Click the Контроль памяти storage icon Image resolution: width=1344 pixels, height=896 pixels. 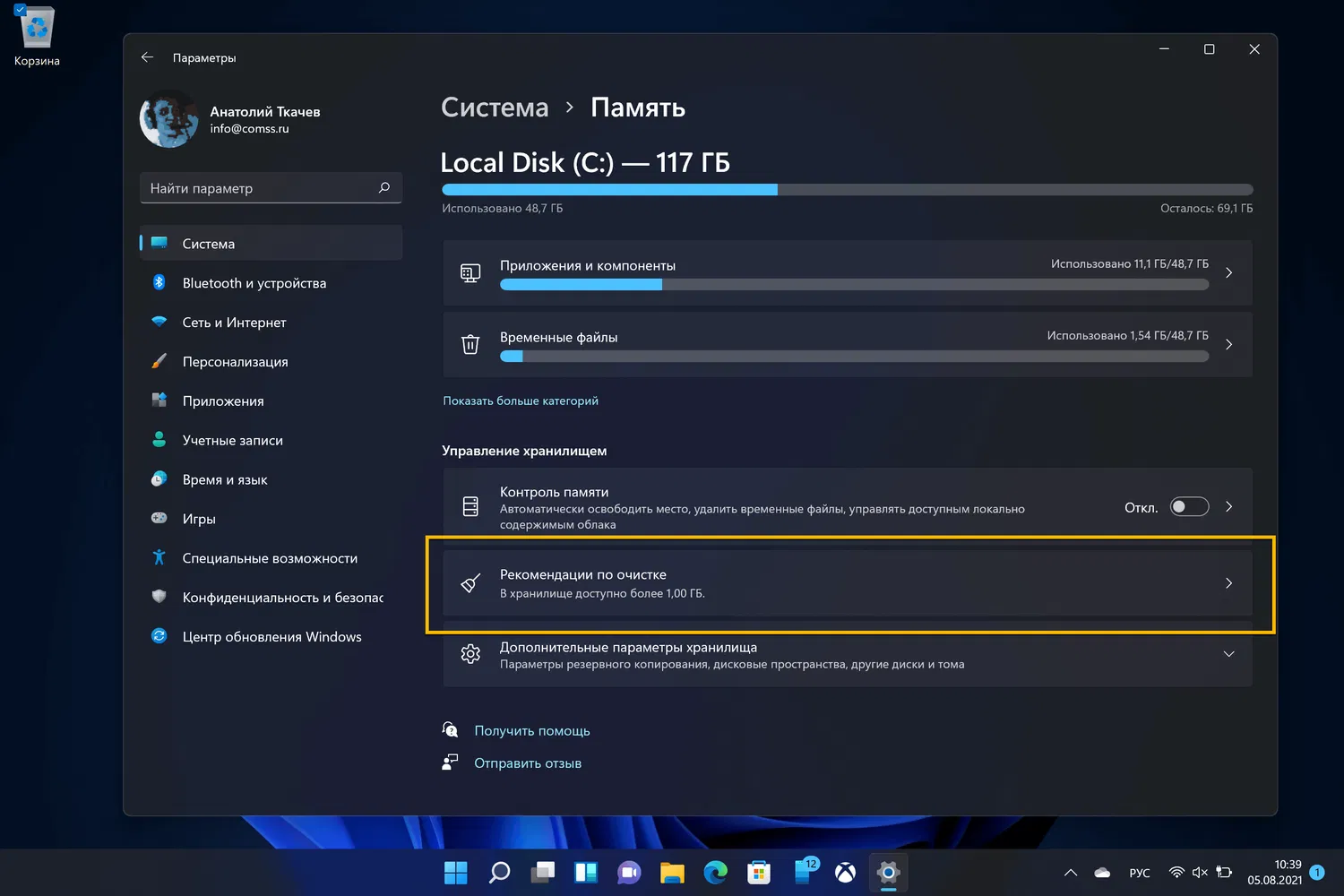point(470,506)
